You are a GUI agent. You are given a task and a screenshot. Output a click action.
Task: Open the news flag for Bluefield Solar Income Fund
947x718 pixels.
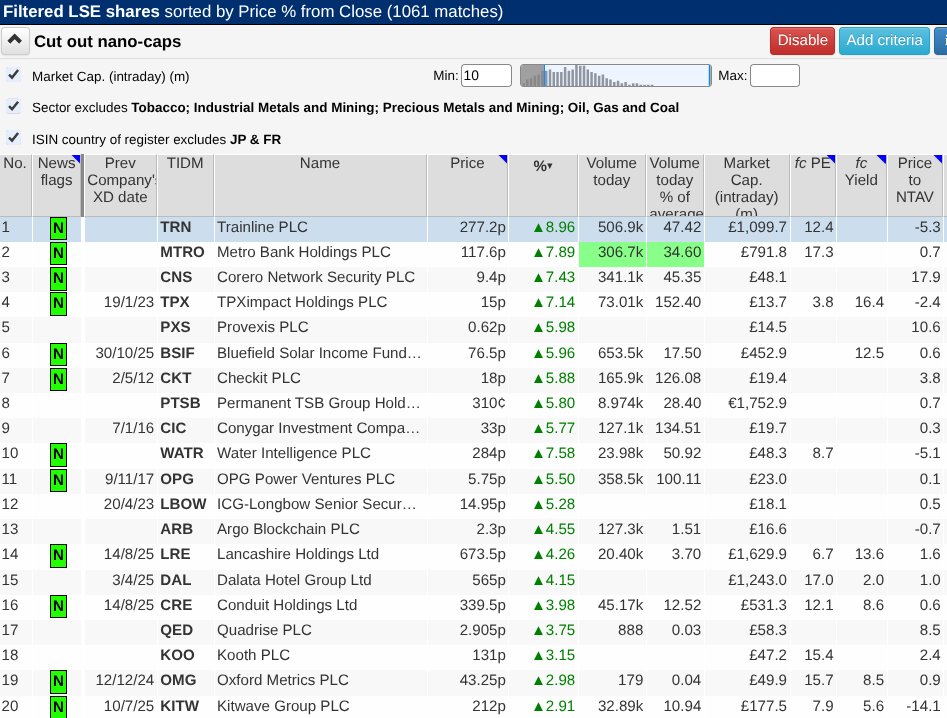click(x=58, y=354)
